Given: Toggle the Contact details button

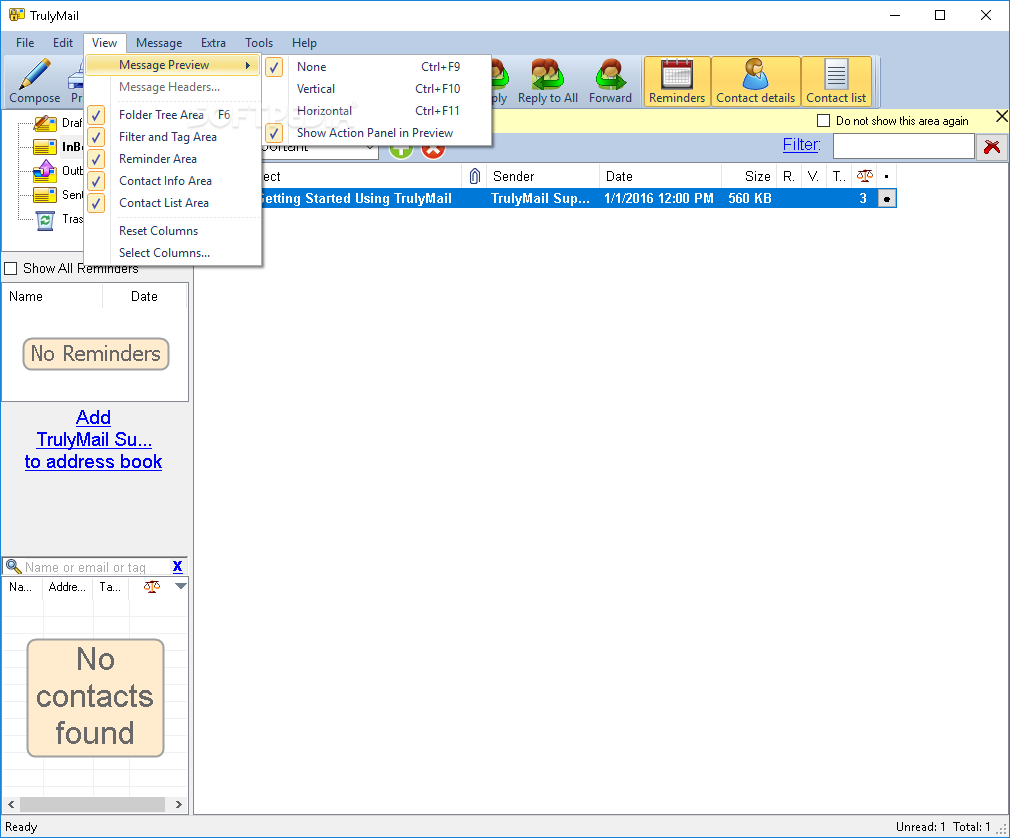Looking at the screenshot, I should [x=756, y=81].
